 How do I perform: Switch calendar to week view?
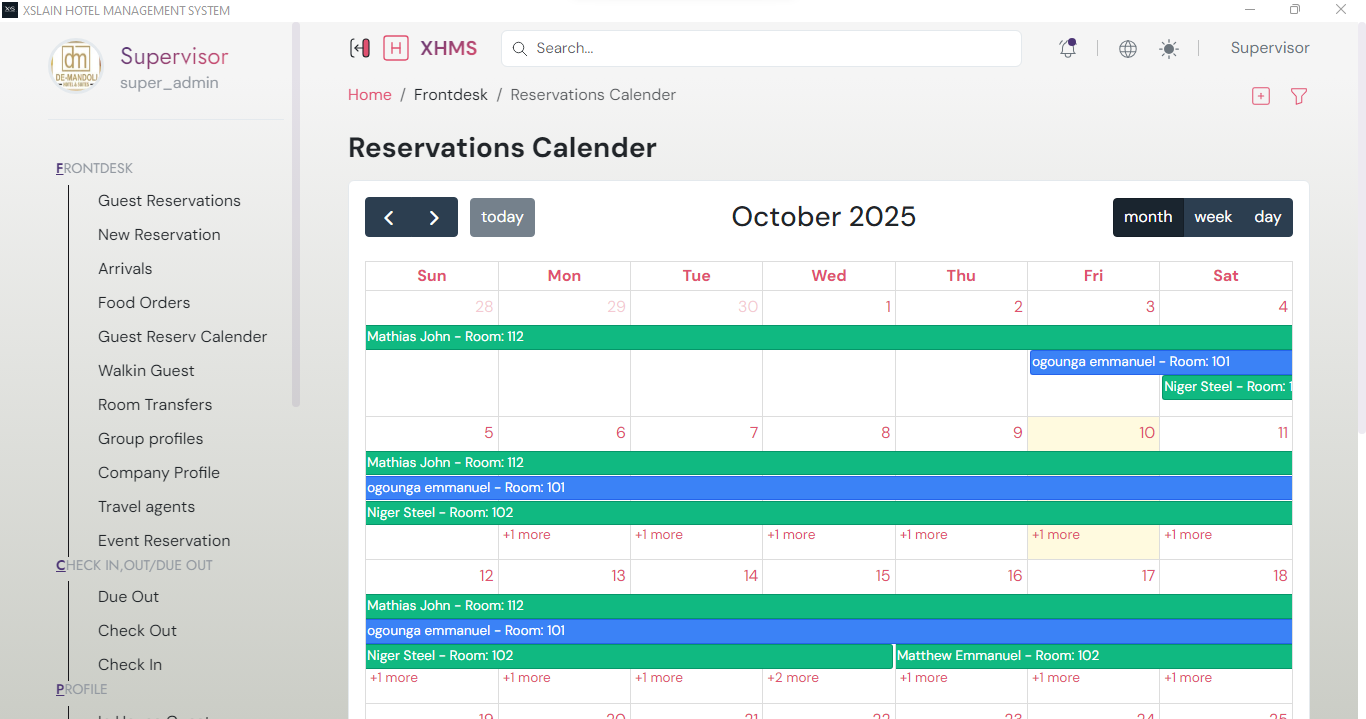click(x=1213, y=217)
